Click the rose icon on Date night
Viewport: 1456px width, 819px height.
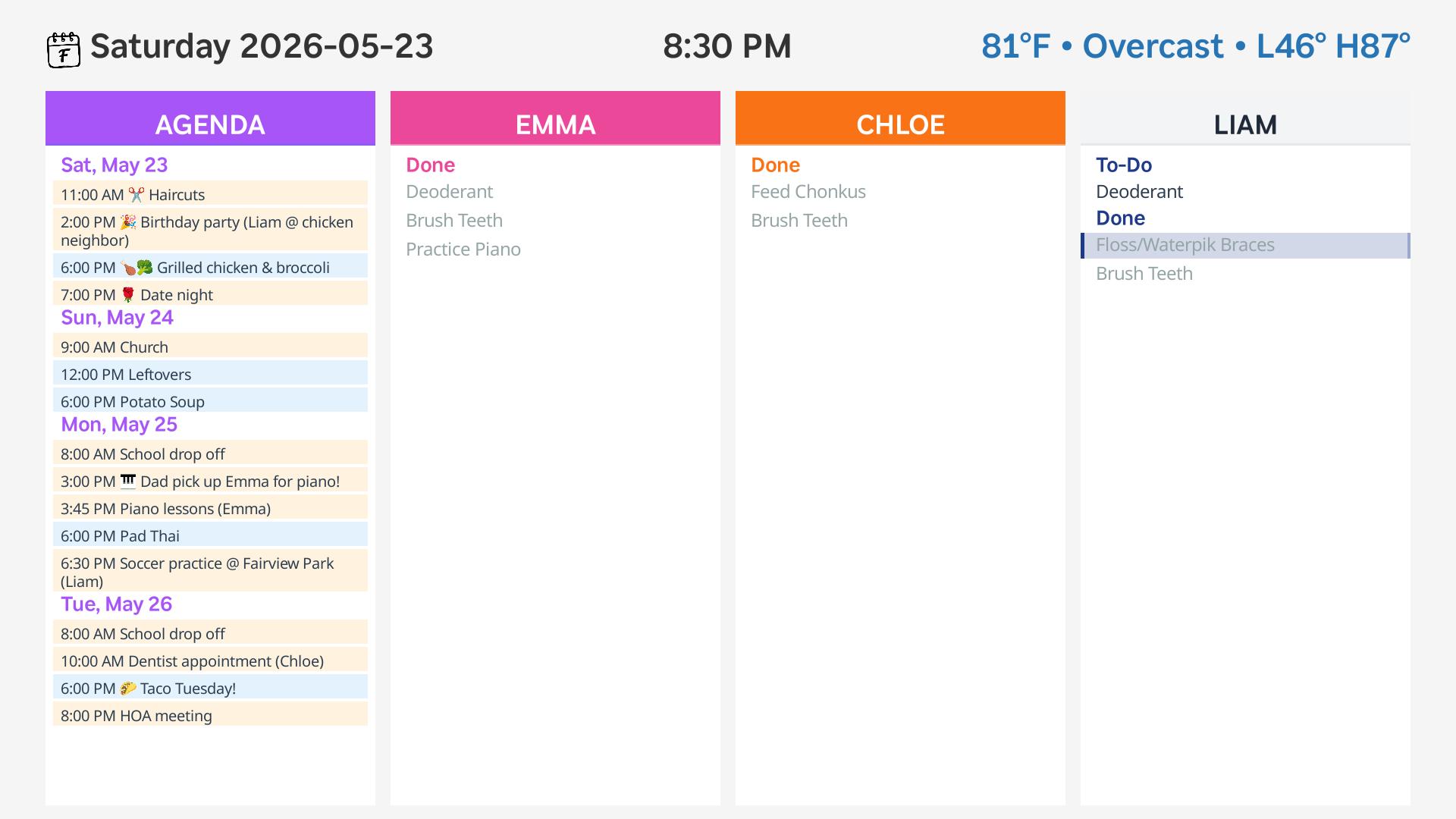tap(128, 295)
